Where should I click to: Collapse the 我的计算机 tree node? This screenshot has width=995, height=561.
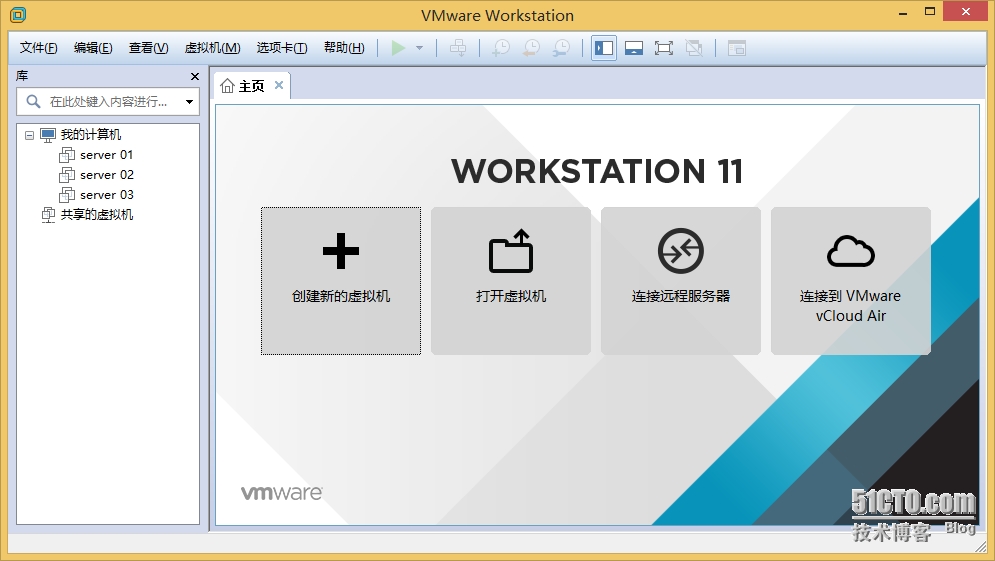[29, 135]
